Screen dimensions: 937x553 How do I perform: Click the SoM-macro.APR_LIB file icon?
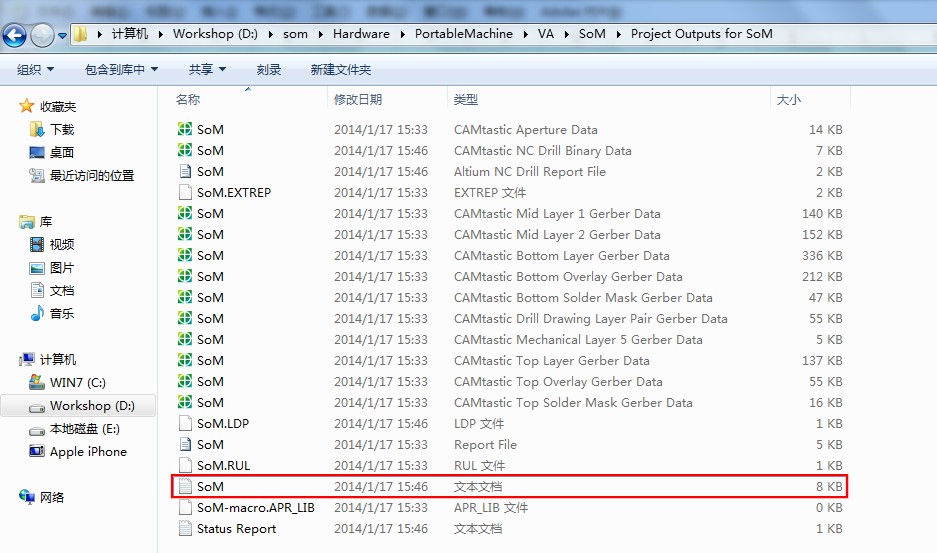[x=185, y=507]
